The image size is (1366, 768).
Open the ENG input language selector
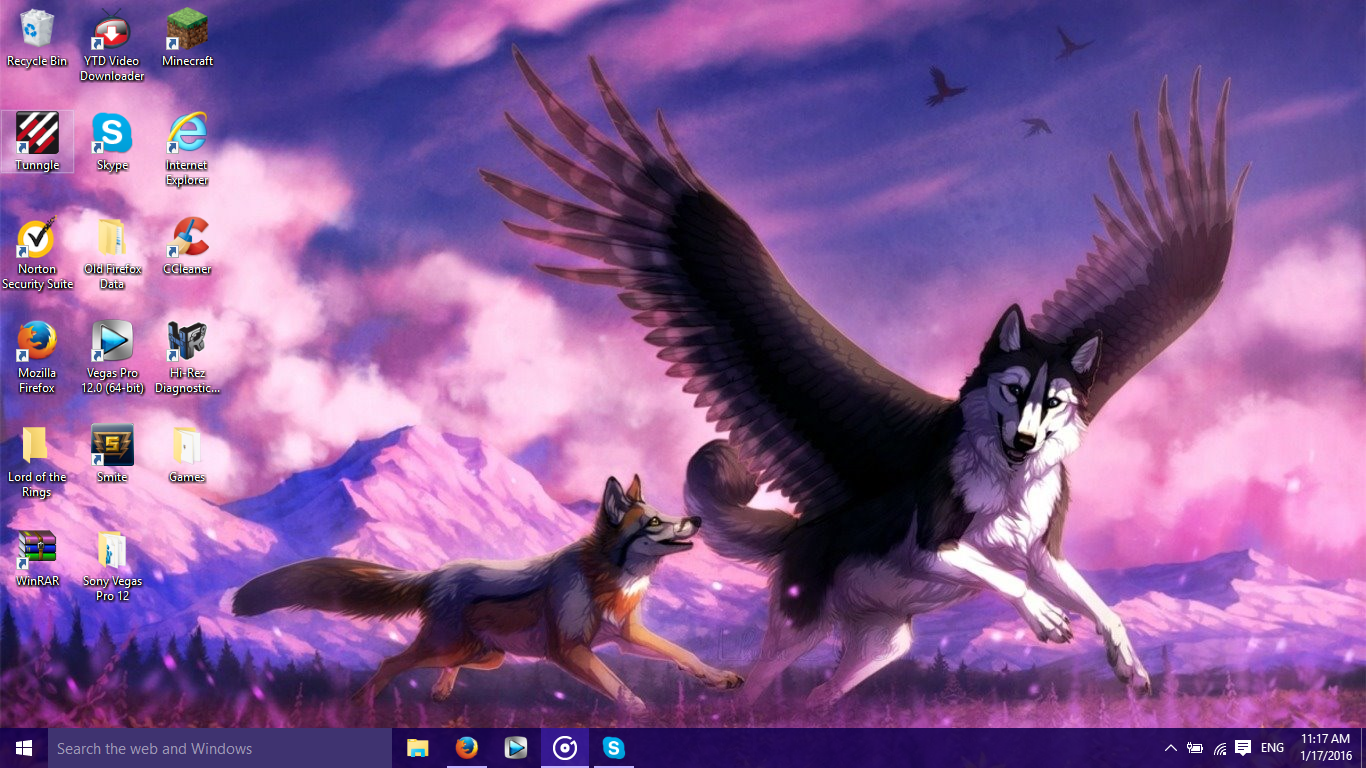1272,748
